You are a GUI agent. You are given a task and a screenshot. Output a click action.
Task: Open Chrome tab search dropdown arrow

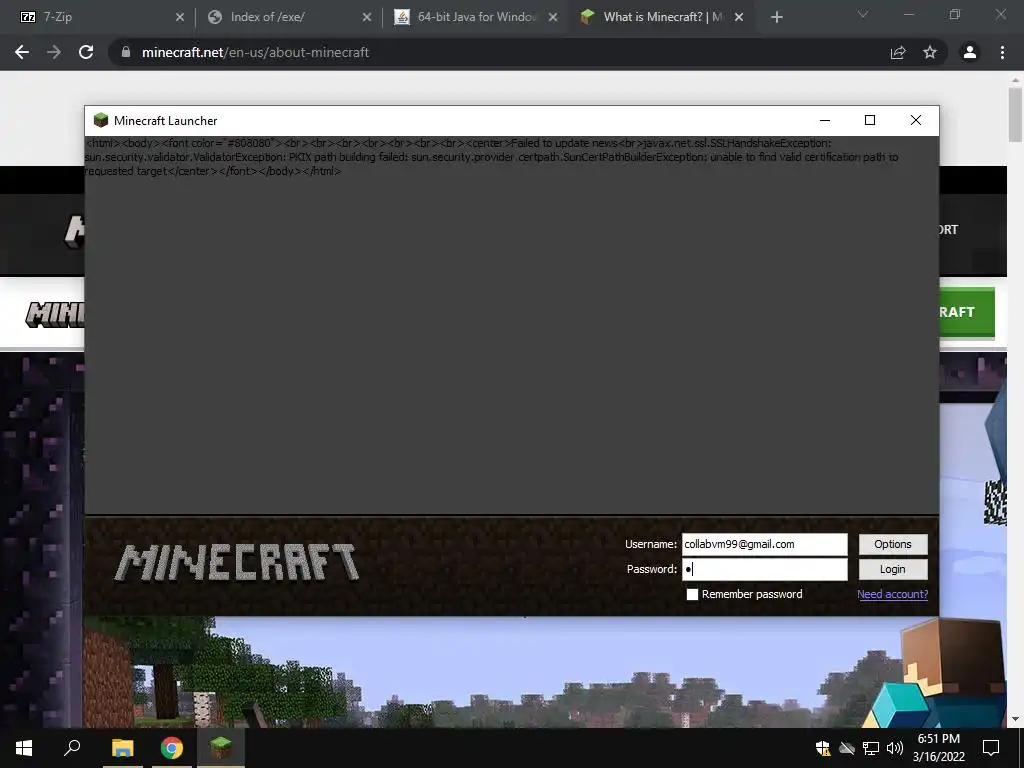[863, 14]
